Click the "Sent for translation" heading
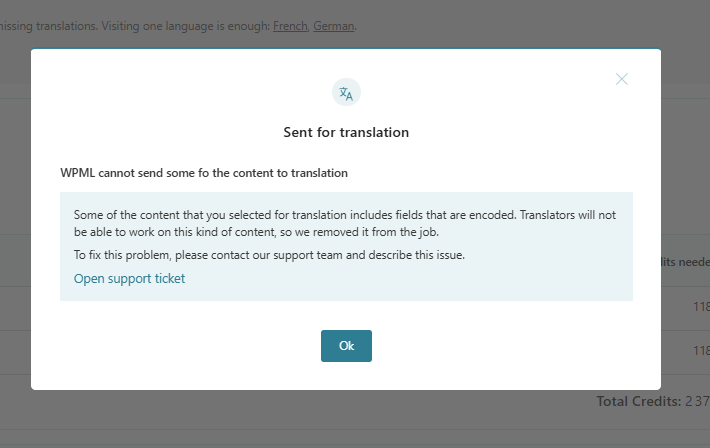The width and height of the screenshot is (710, 448). point(346,132)
